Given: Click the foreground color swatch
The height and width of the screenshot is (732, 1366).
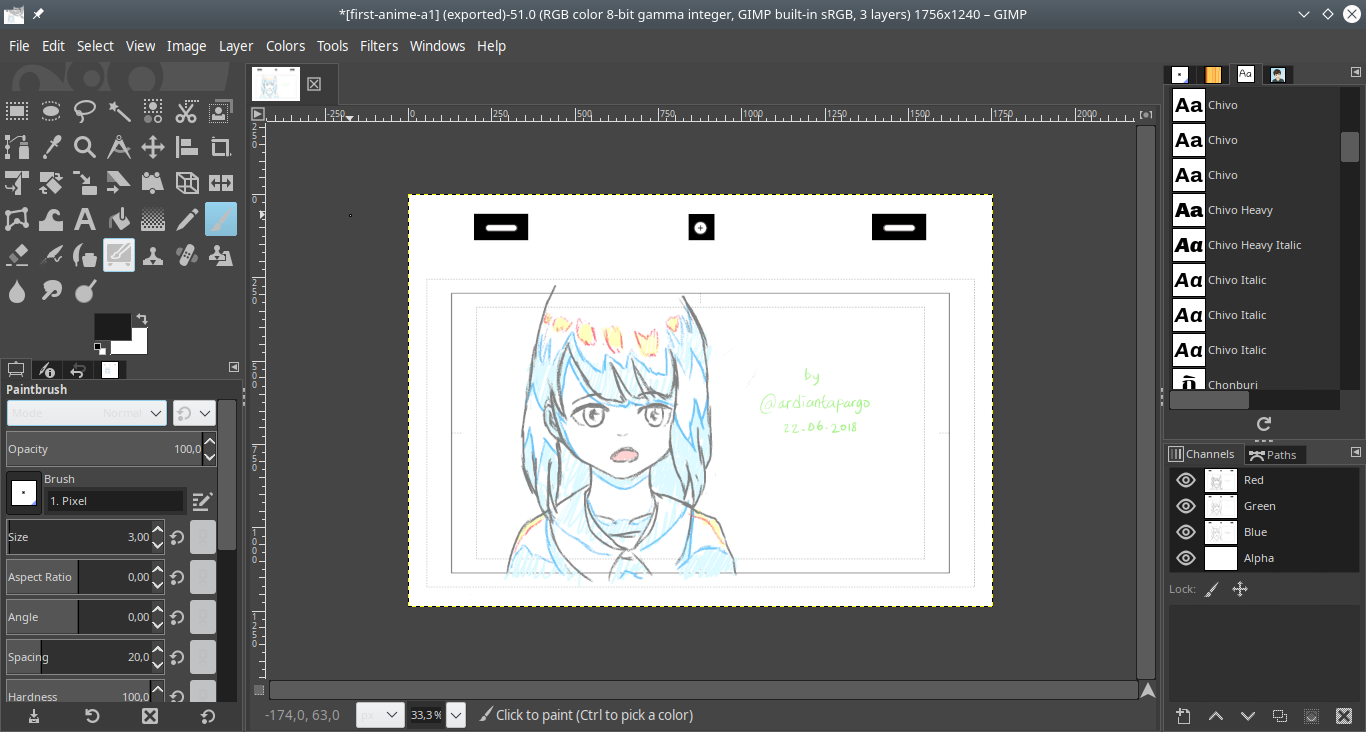Looking at the screenshot, I should point(112,327).
